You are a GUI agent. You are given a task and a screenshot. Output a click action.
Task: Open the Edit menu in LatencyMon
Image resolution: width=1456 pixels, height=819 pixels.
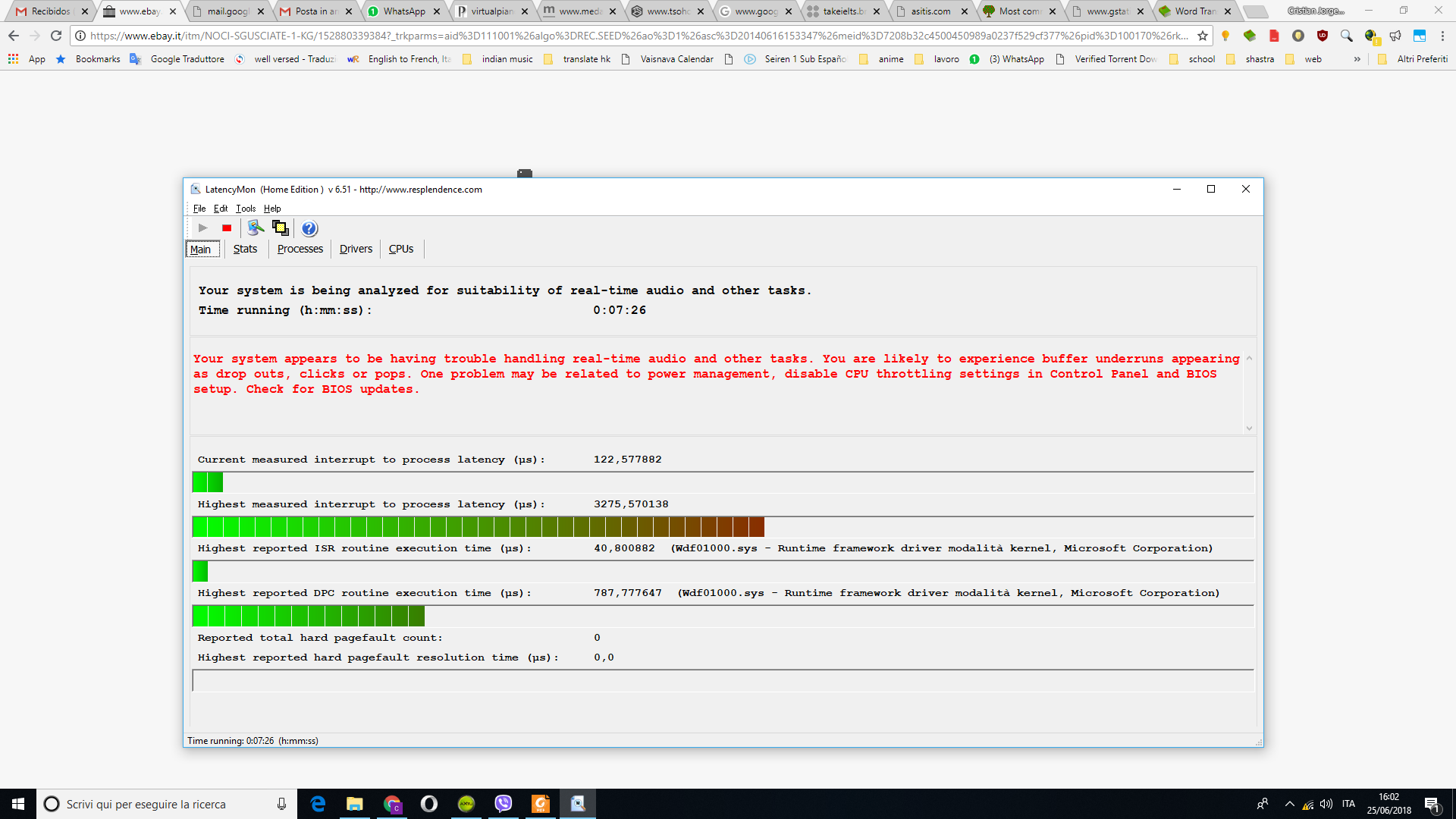(221, 209)
